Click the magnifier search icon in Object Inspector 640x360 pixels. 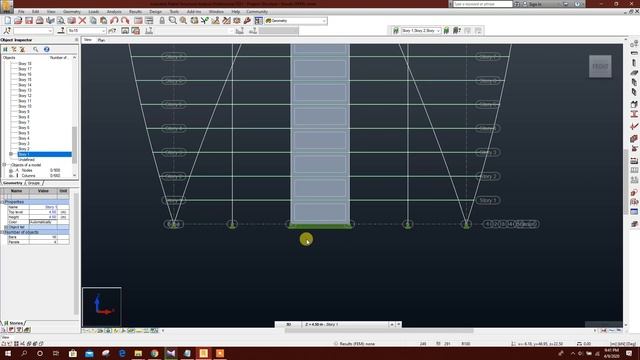36,49
